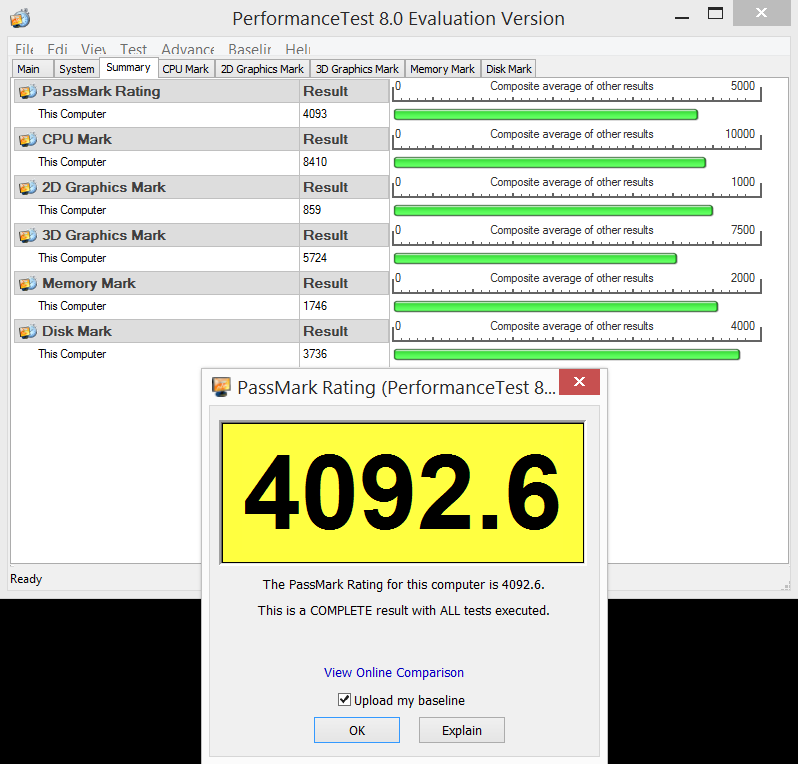
Task: Open the Help menu
Action: [298, 49]
